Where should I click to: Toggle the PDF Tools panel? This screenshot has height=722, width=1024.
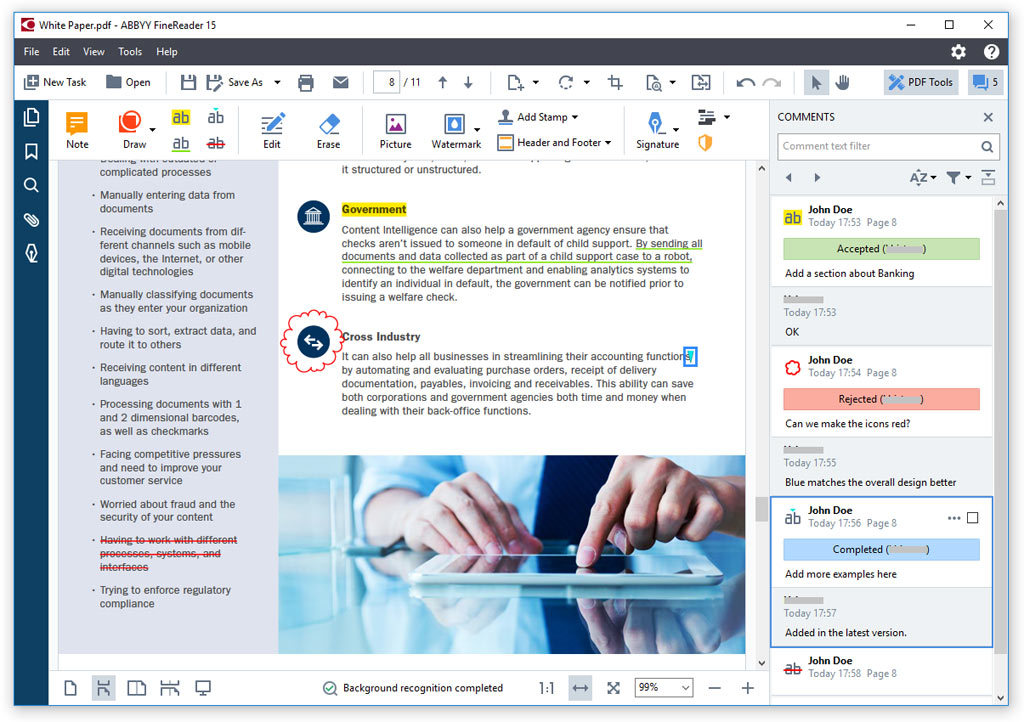tap(920, 82)
